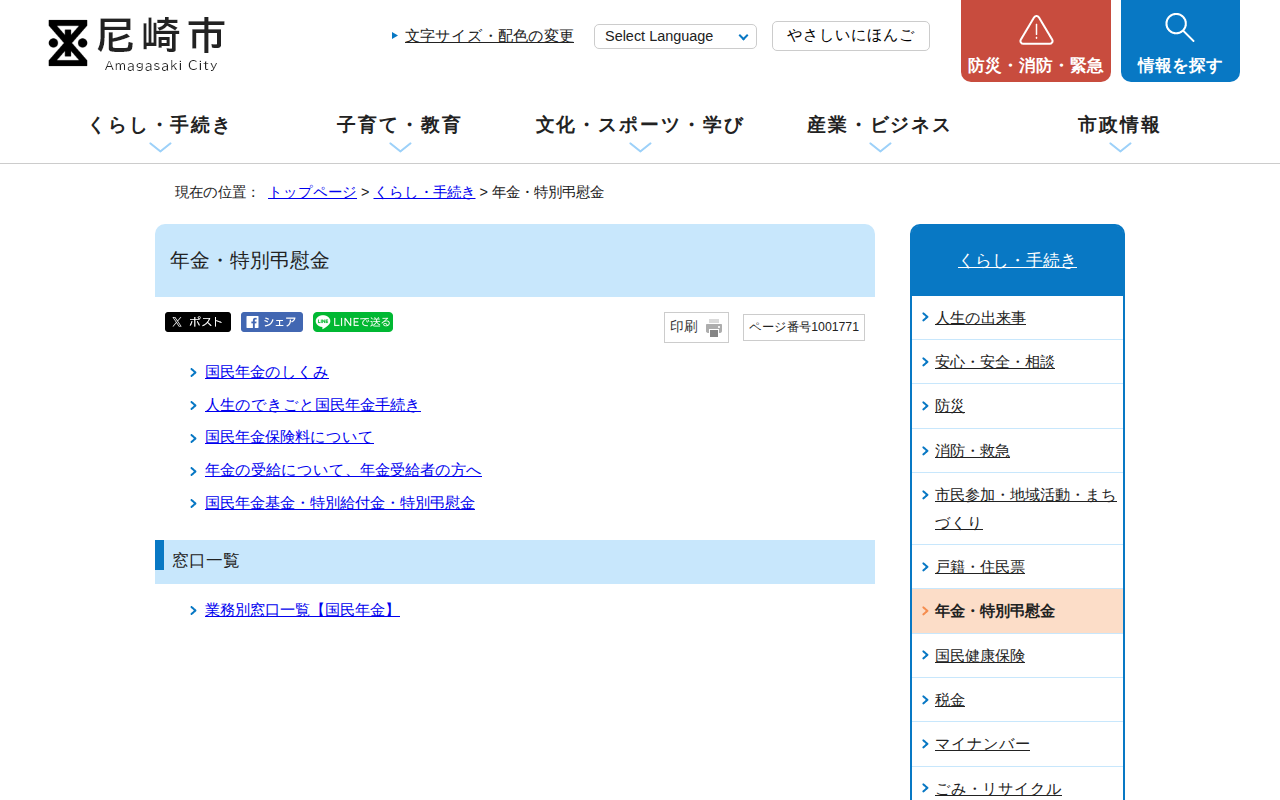
Task: Open 年金の受給について、年金受給者の方へ link
Action: click(x=342, y=470)
